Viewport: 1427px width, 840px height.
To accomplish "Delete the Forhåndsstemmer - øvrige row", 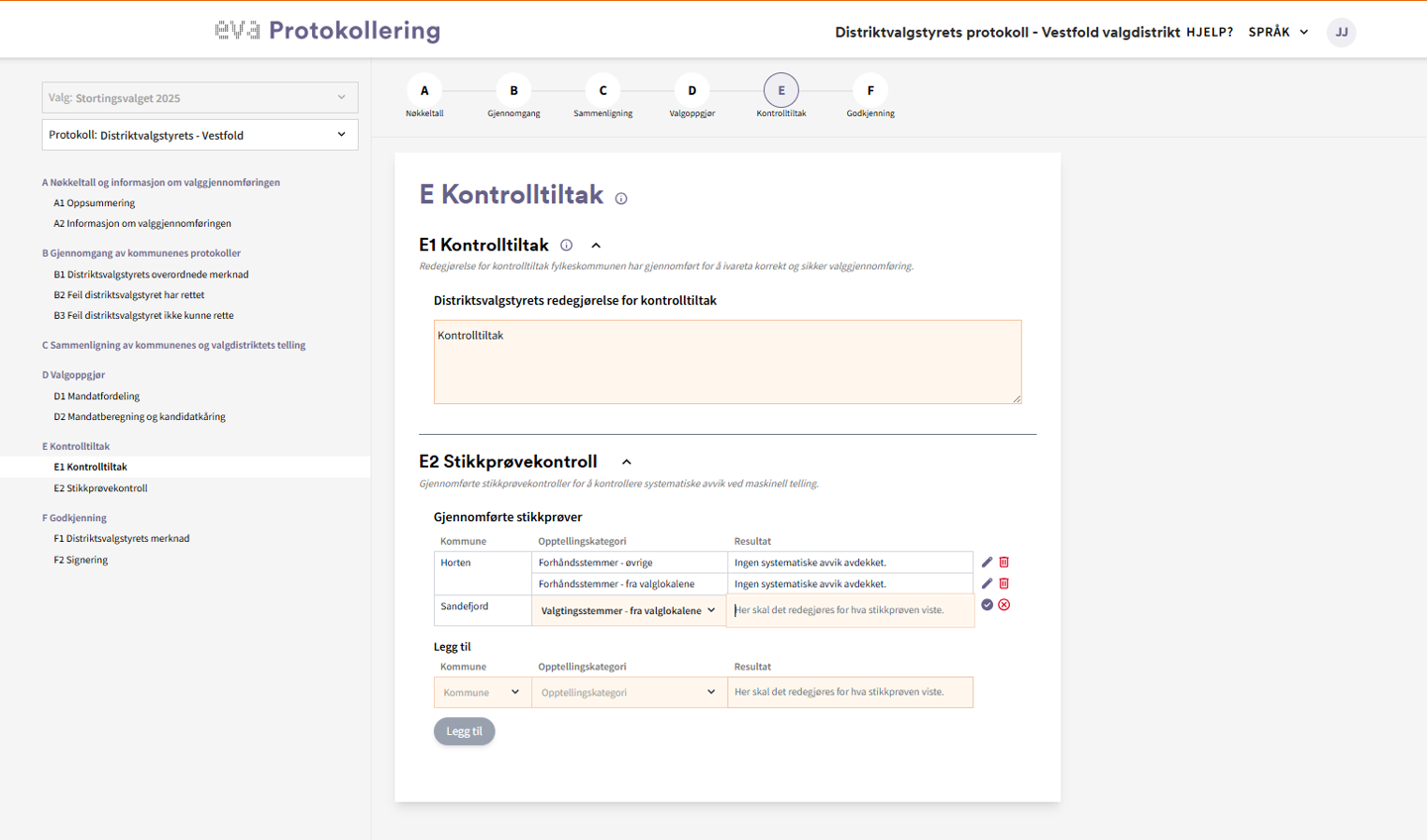I will pyautogui.click(x=1004, y=563).
